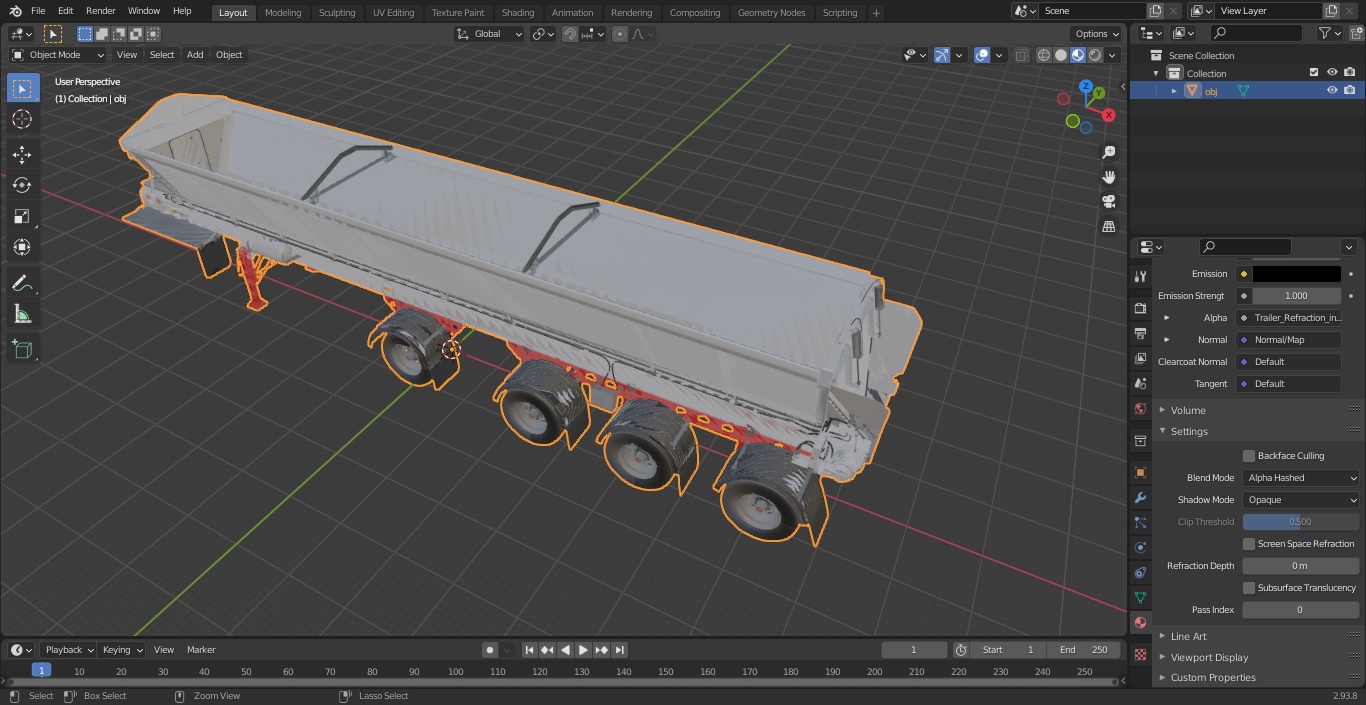Open the Shadow Mode dropdown
This screenshot has height=705, width=1366.
click(x=1301, y=500)
